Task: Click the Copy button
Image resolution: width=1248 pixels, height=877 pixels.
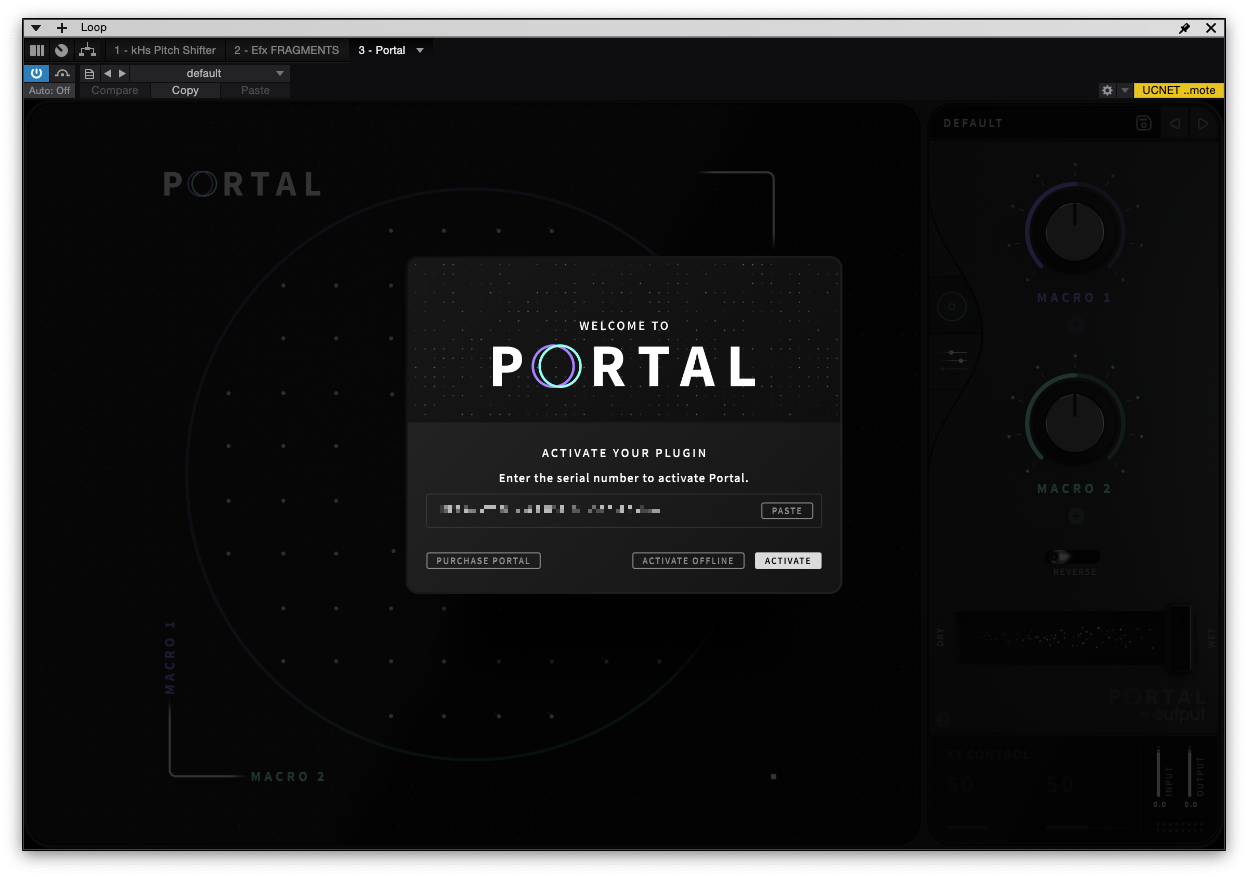Action: click(x=185, y=90)
